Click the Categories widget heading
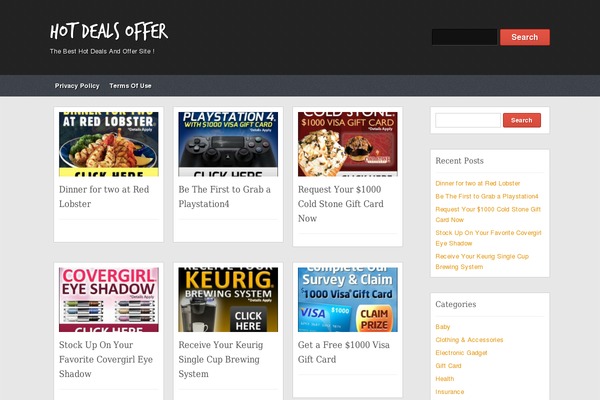This screenshot has height=400, width=600. 456,304
